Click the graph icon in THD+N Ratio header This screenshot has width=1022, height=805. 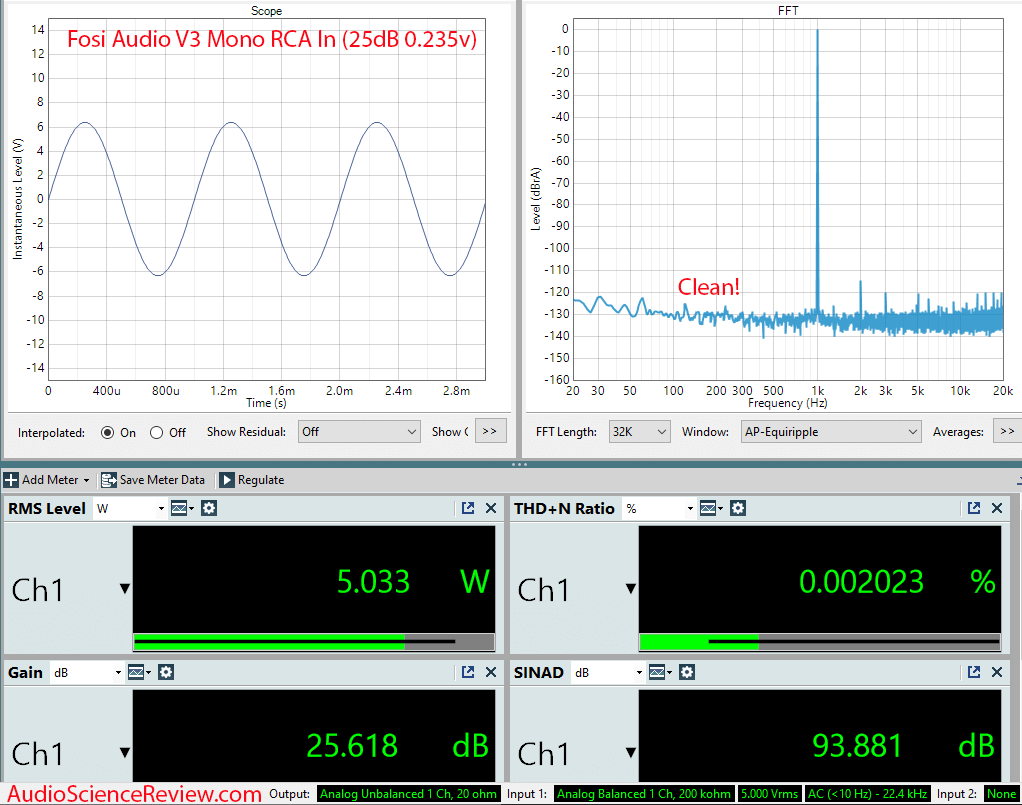[710, 508]
